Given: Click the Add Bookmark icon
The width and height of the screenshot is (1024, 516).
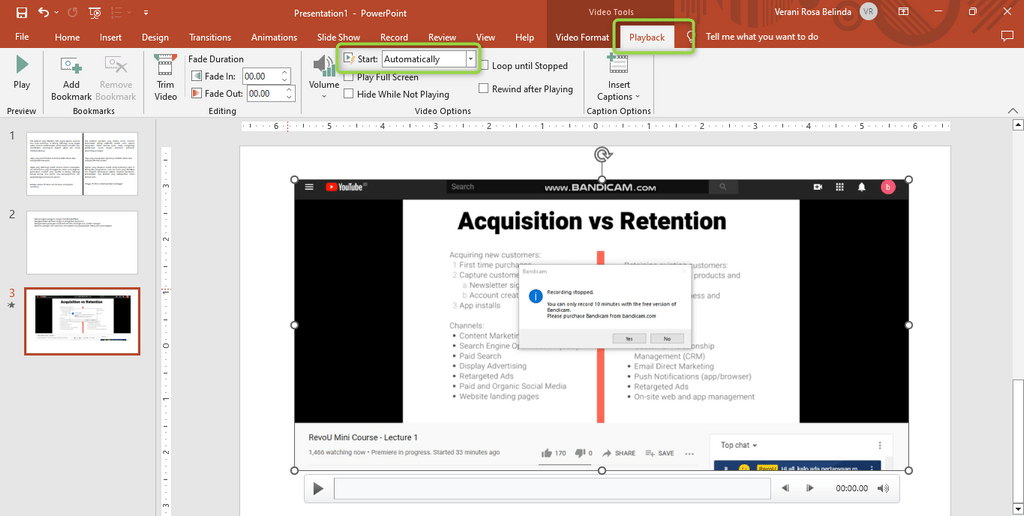Looking at the screenshot, I should pyautogui.click(x=71, y=67).
